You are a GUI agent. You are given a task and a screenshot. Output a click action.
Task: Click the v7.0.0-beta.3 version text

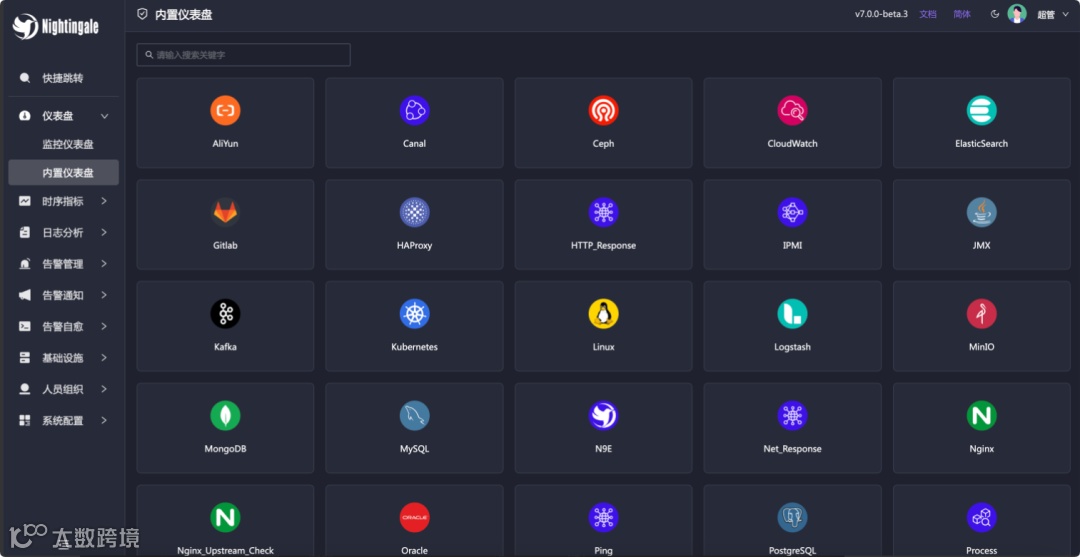pyautogui.click(x=882, y=14)
